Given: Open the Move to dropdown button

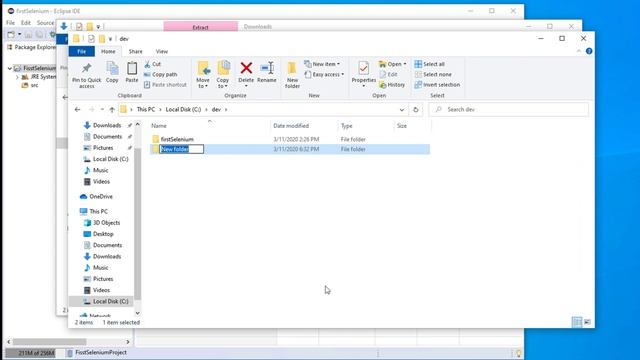Looking at the screenshot, I should coord(203,75).
